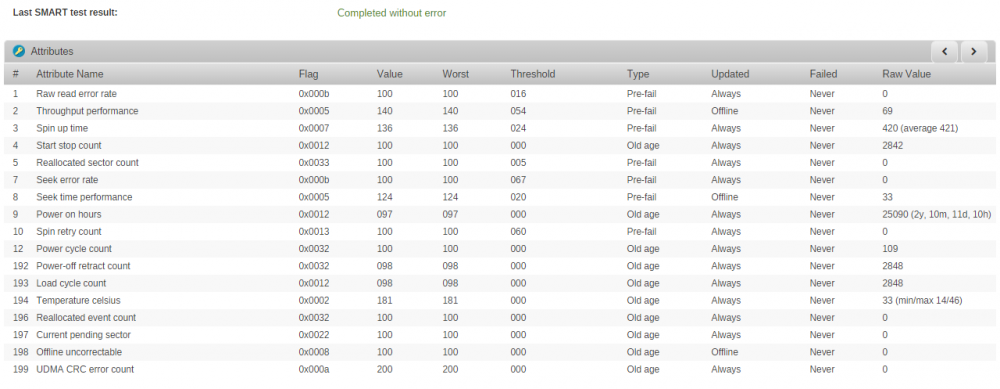1000x389 pixels.
Task: Select the 'Spin retry count' attribute
Action: [x=69, y=231]
